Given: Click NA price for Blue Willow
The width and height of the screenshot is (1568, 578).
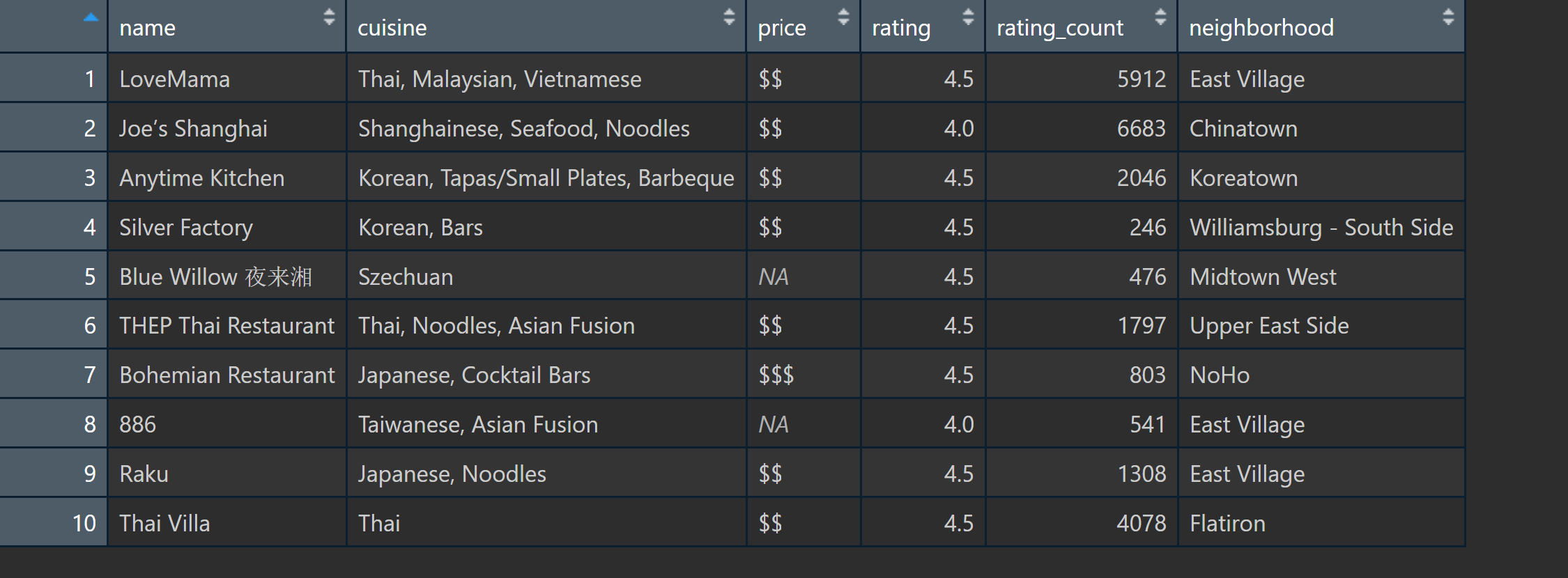Looking at the screenshot, I should click(x=774, y=277).
